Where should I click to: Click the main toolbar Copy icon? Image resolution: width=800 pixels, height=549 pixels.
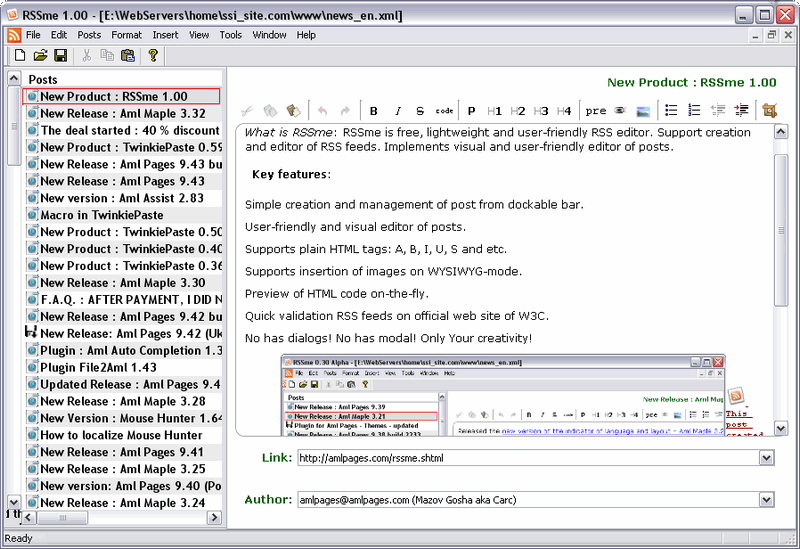(107, 55)
